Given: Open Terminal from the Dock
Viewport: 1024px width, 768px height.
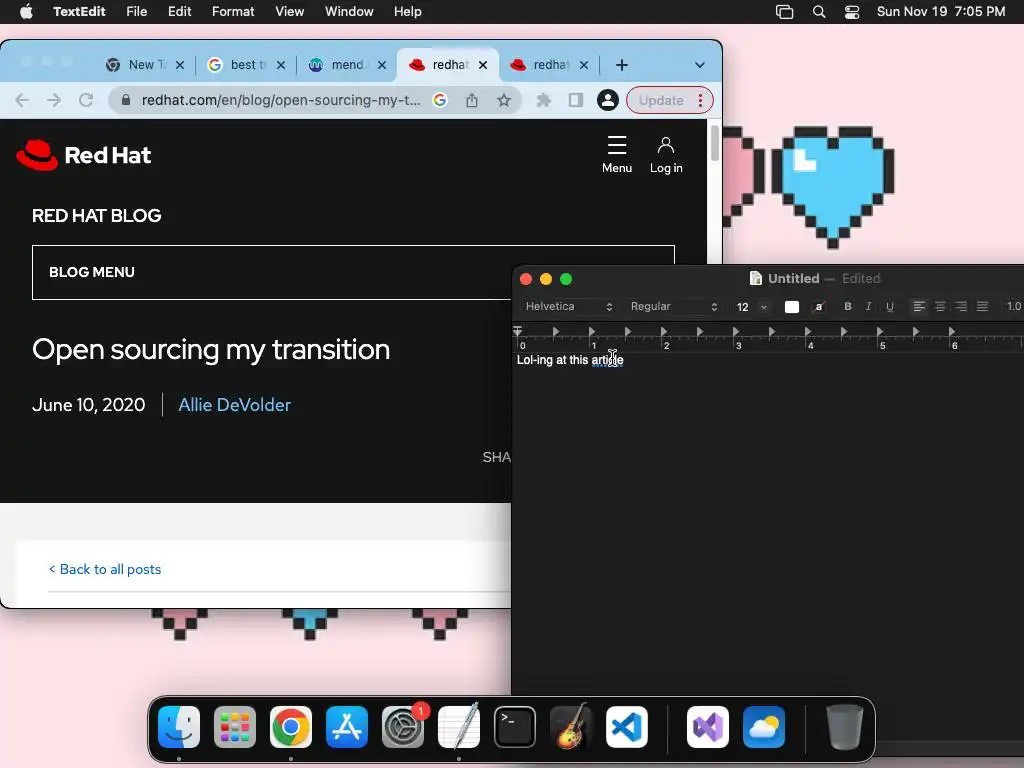Looking at the screenshot, I should [515, 727].
